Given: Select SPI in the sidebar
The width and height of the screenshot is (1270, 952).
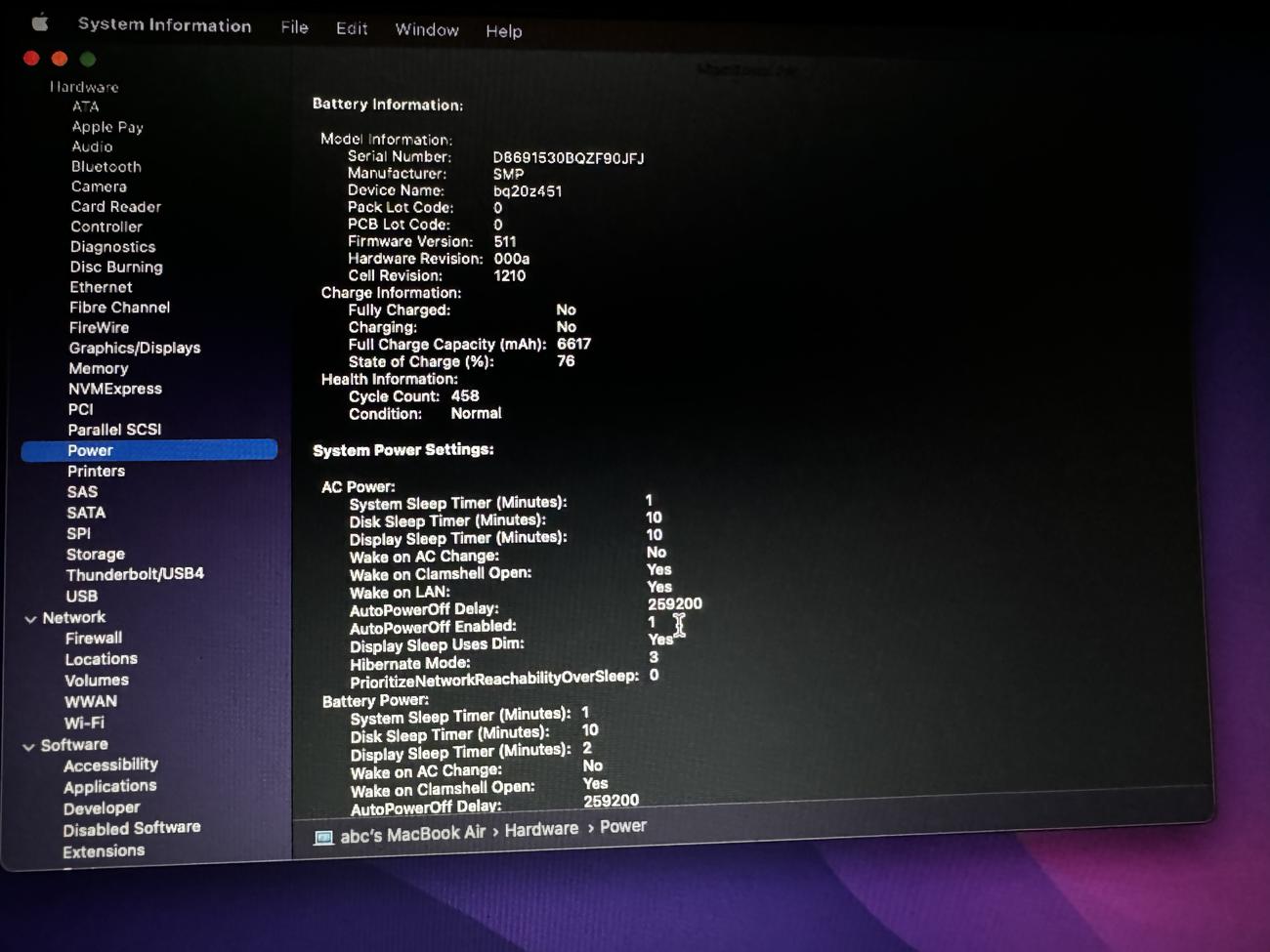Looking at the screenshot, I should [78, 533].
